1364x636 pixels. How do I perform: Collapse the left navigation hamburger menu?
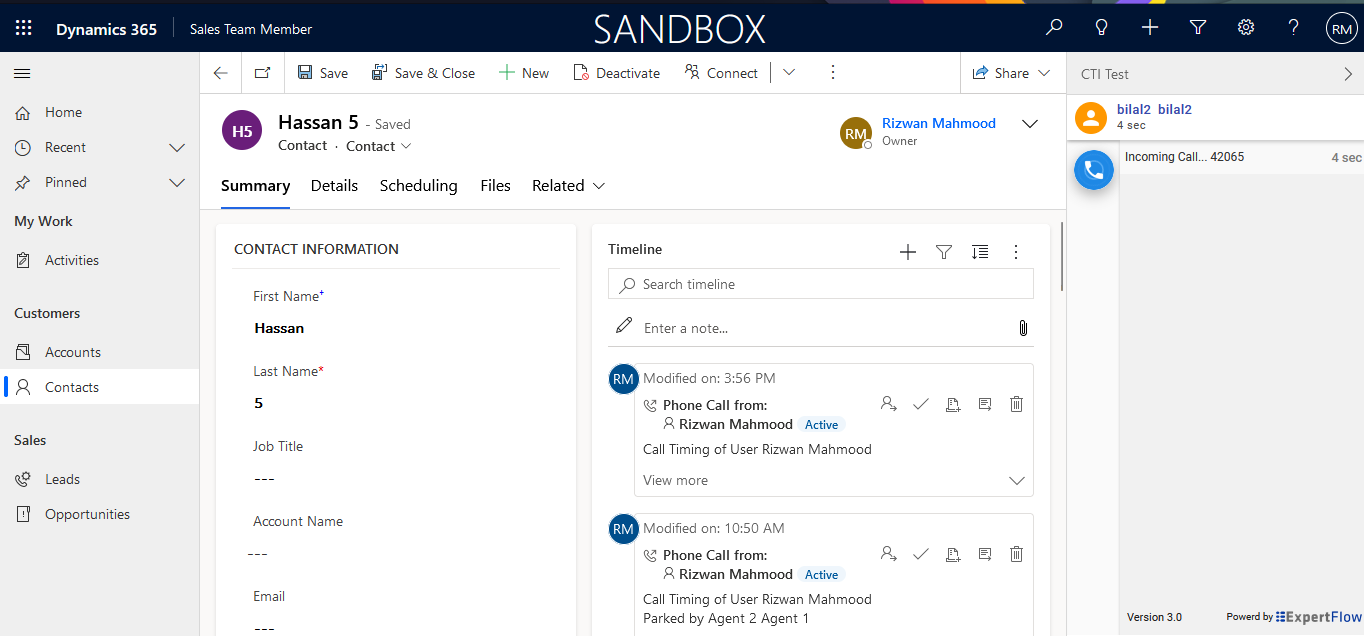[x=22, y=73]
